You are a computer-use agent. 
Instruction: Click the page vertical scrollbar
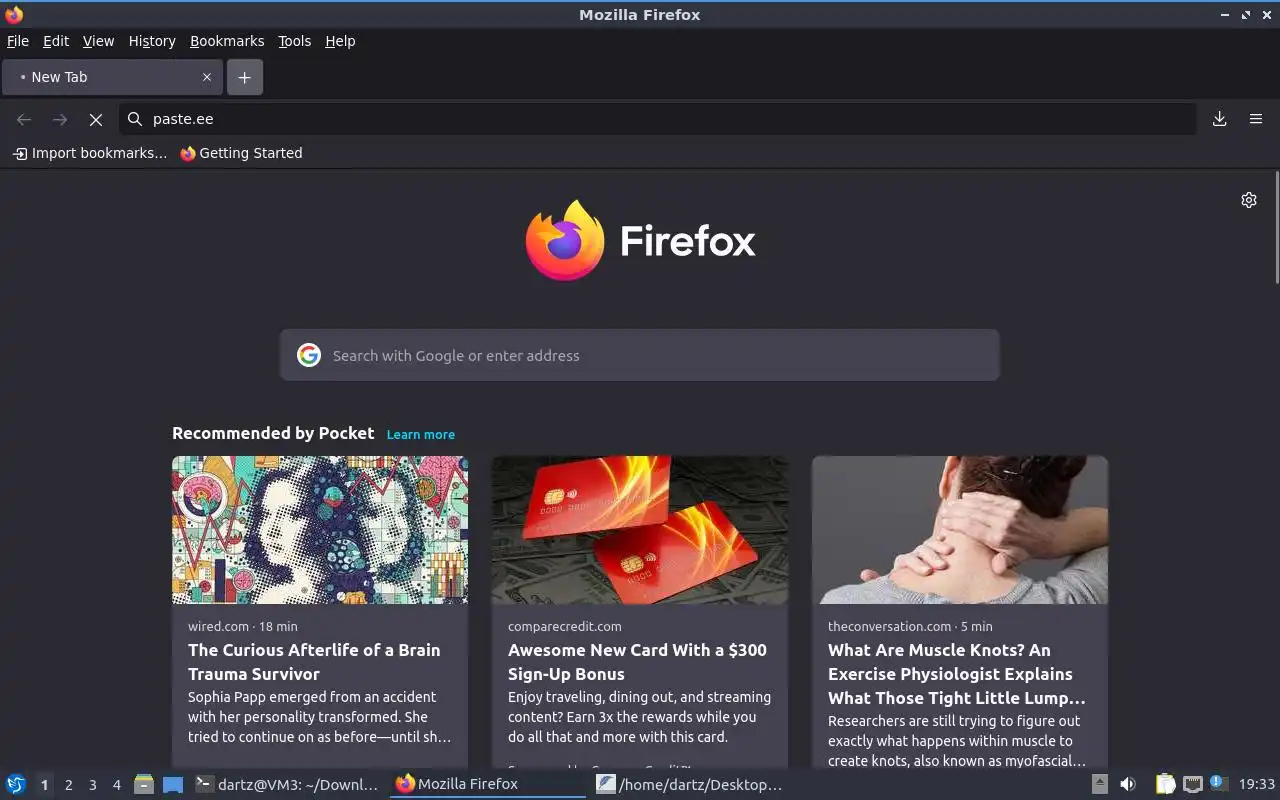point(1276,228)
